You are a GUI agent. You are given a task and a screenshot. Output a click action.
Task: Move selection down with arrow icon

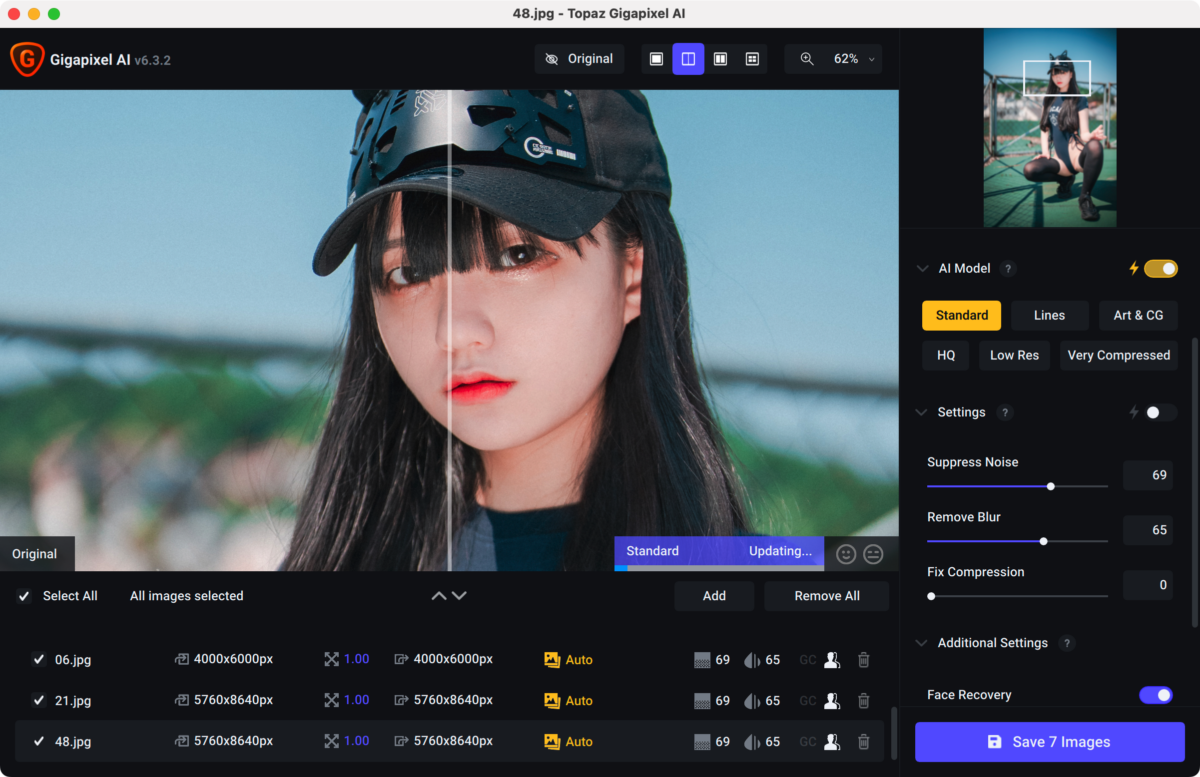459,596
